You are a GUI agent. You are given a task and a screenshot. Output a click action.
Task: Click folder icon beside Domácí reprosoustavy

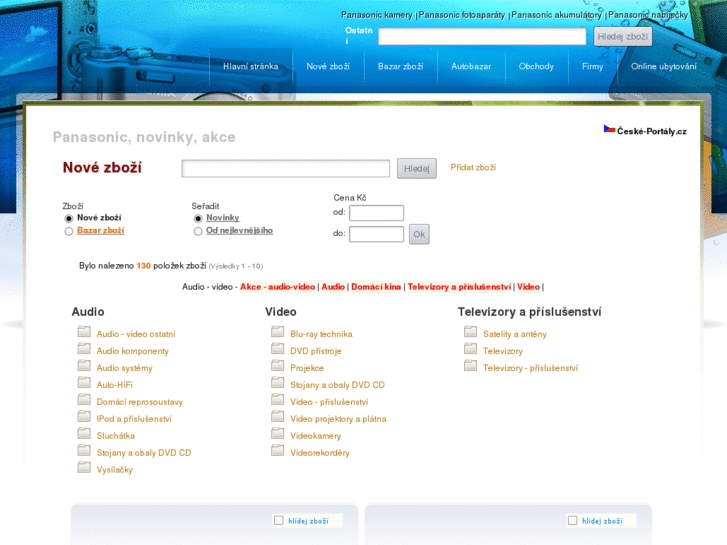[x=84, y=399]
